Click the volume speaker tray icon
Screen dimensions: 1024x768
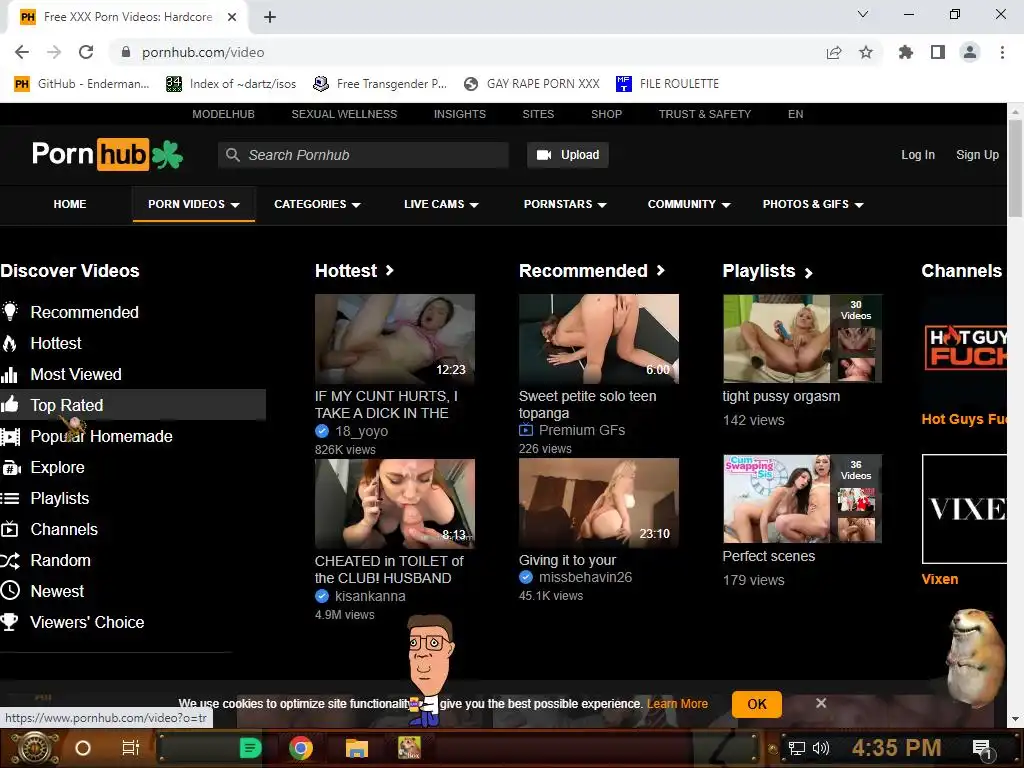coord(821,748)
